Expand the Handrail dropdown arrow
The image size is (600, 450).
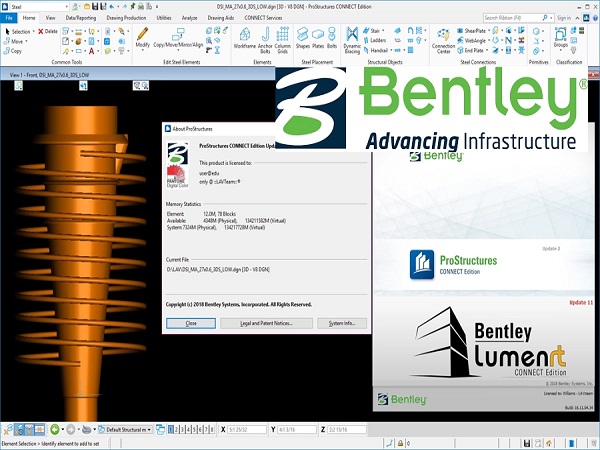[391, 50]
